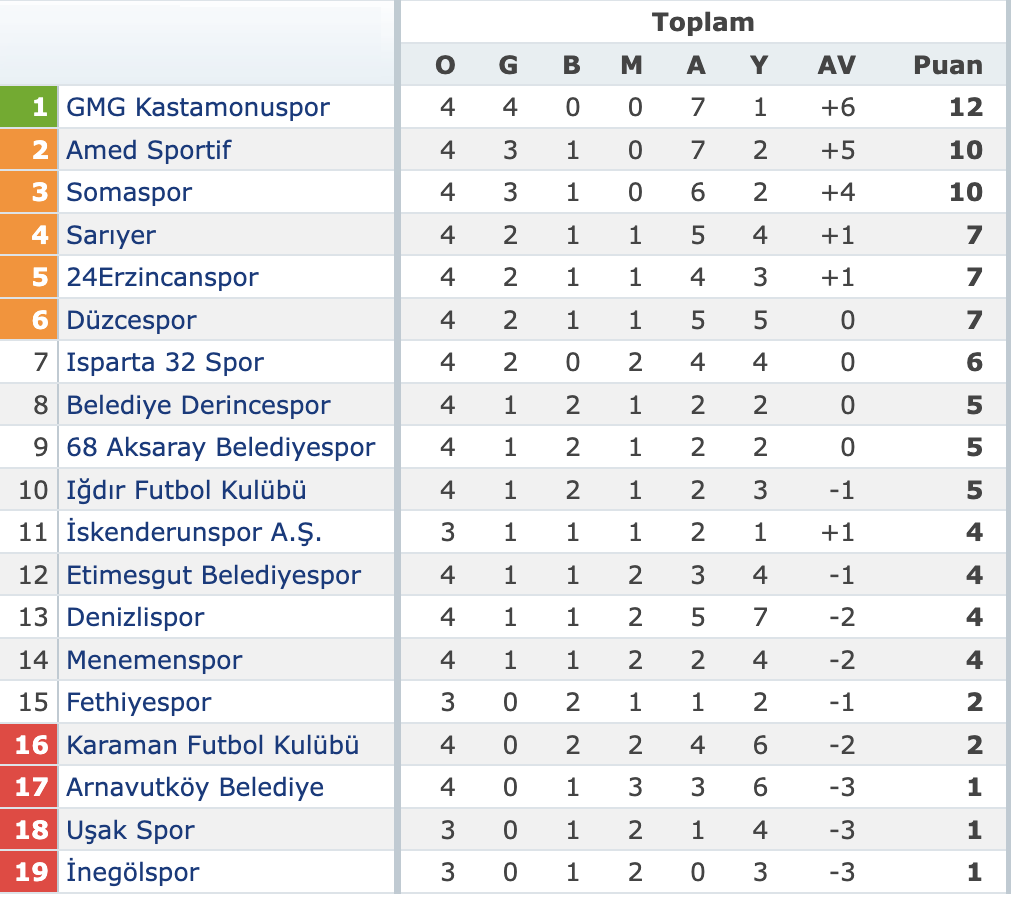Open the GMG Kastamonuspor team link
Viewport: 1011px width, 900px height.
(198, 108)
